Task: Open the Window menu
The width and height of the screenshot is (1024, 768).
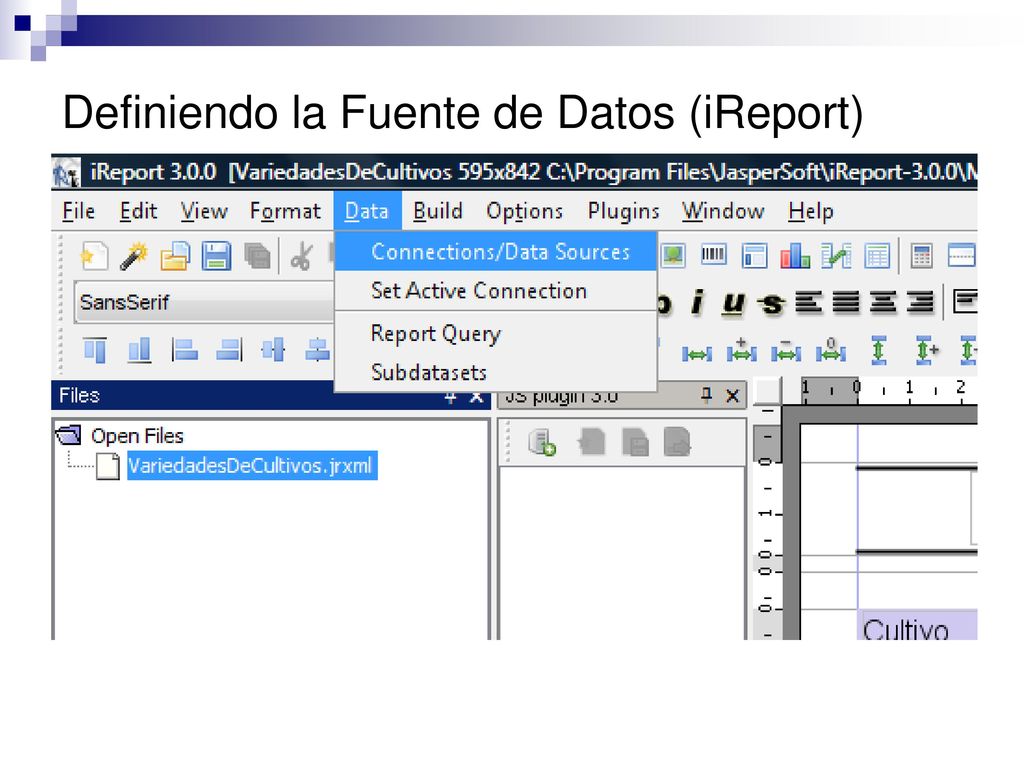Action: pos(723,211)
